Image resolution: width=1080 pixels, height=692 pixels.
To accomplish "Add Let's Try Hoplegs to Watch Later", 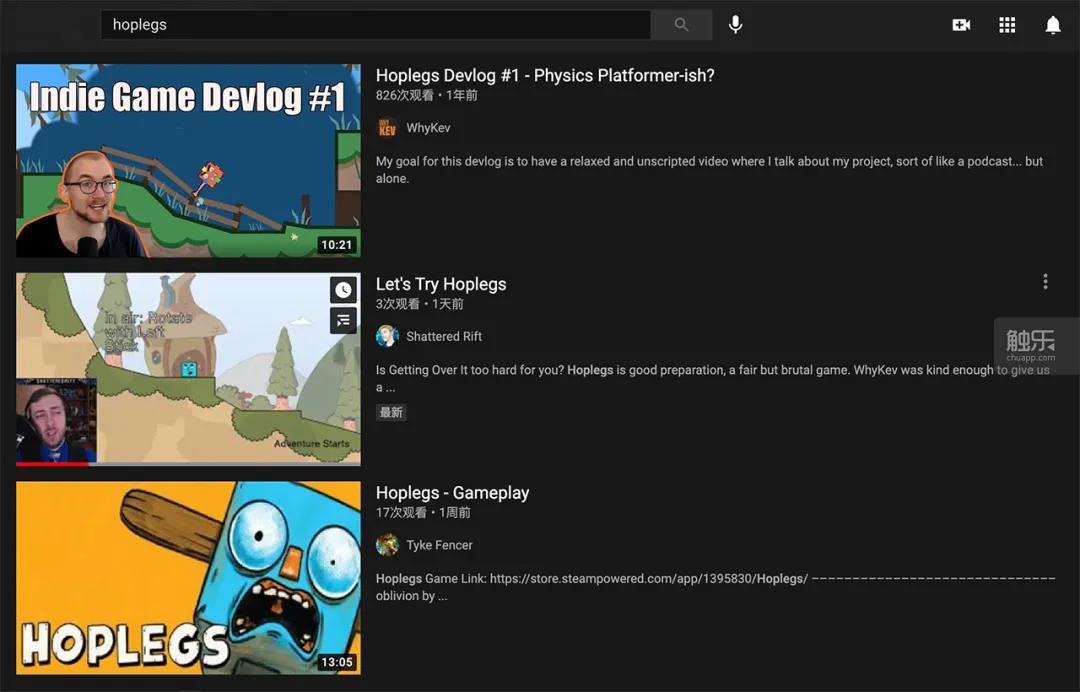I will [x=344, y=291].
